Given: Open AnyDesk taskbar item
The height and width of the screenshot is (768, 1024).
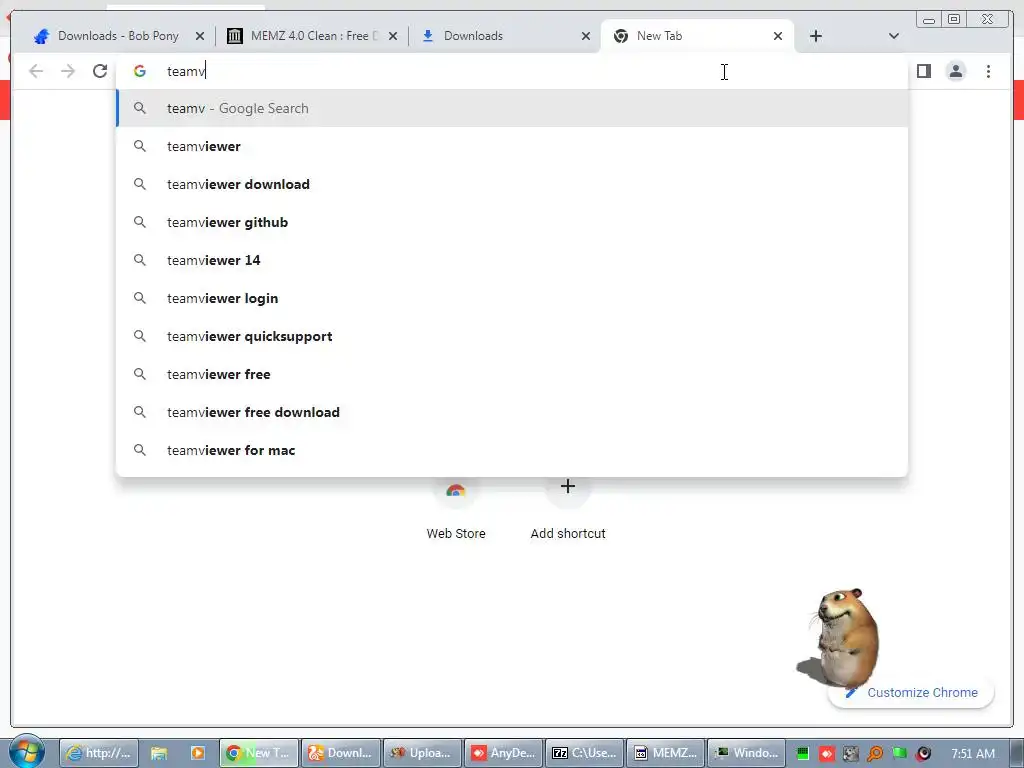Looking at the screenshot, I should coord(504,753).
